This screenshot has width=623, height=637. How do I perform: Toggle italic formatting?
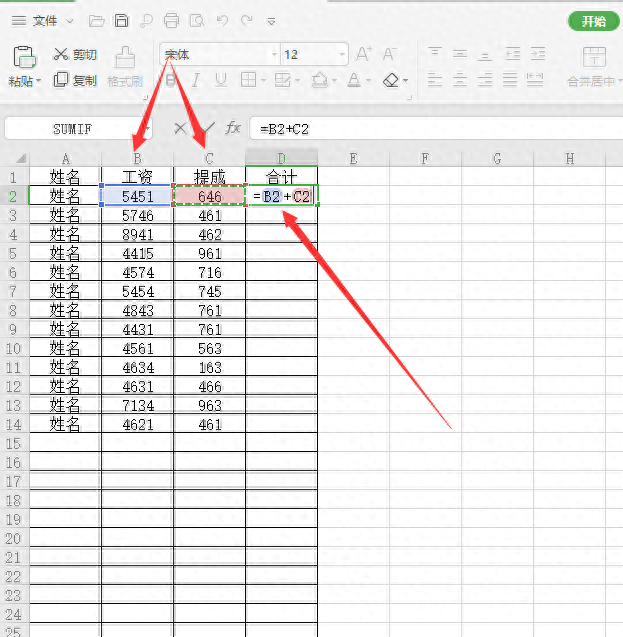click(x=196, y=80)
